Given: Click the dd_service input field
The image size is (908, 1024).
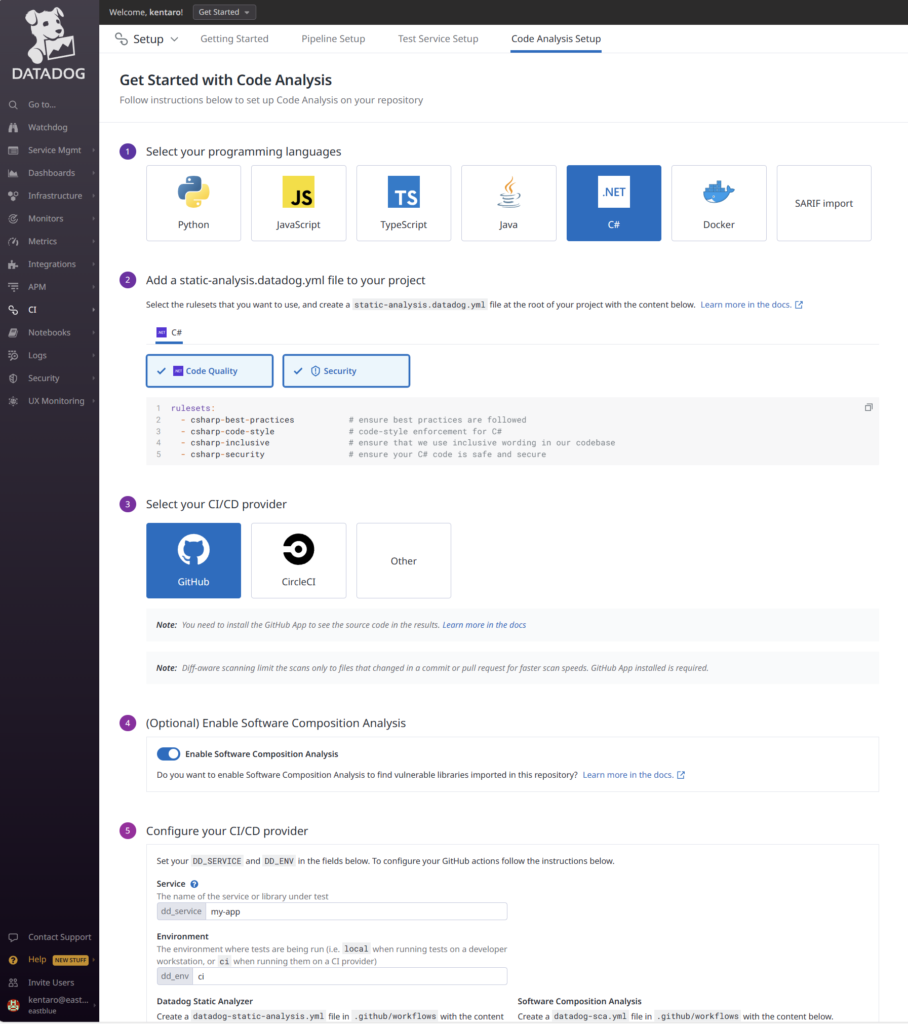Looking at the screenshot, I should [356, 912].
